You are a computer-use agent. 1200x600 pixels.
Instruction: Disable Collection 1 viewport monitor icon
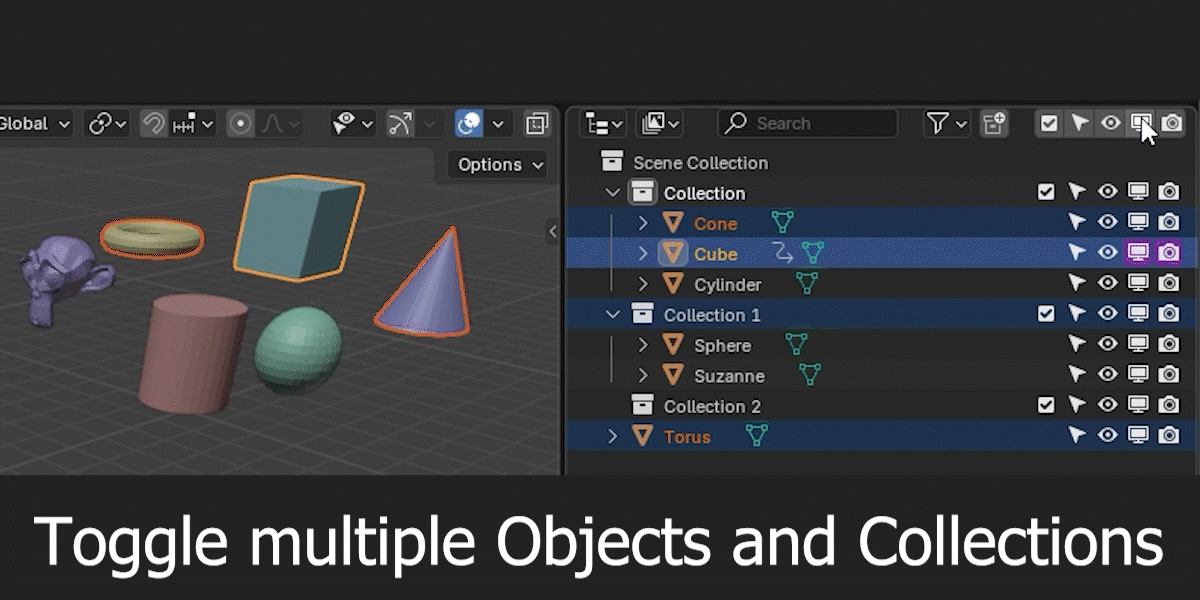pos(1138,314)
